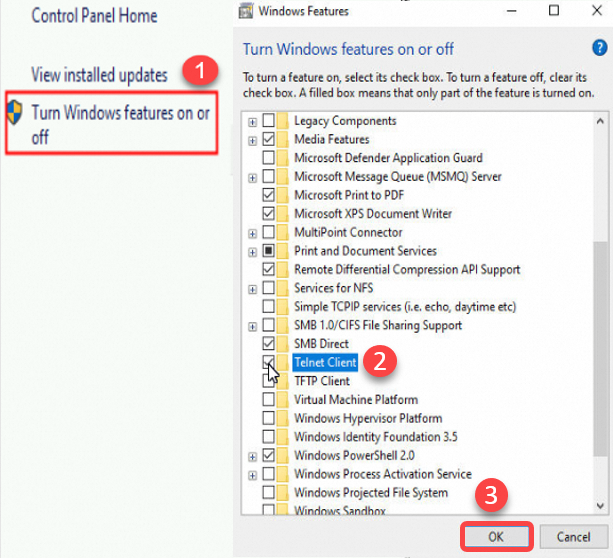
Task: Click the Microsoft Defender Application Guard folder icon
Action: click(282, 158)
